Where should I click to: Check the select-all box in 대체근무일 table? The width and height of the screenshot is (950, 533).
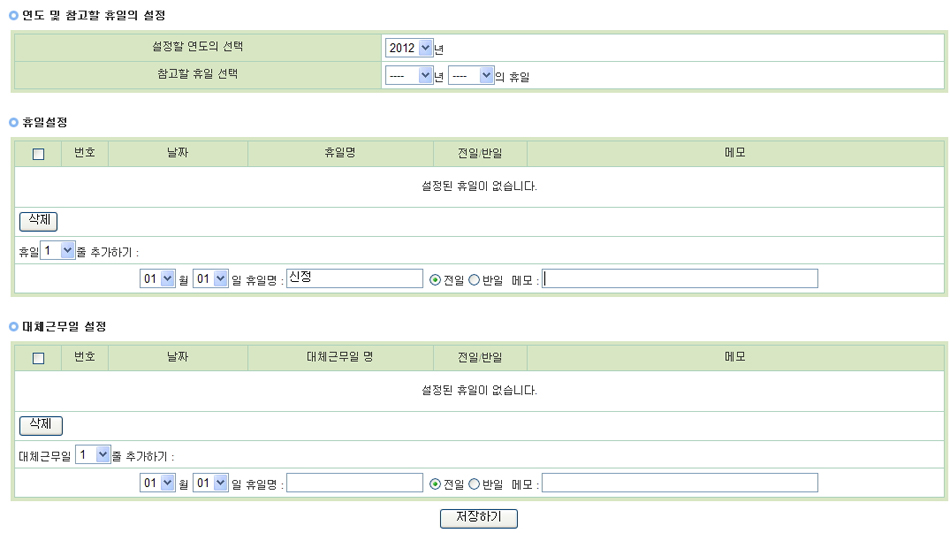[x=39, y=358]
